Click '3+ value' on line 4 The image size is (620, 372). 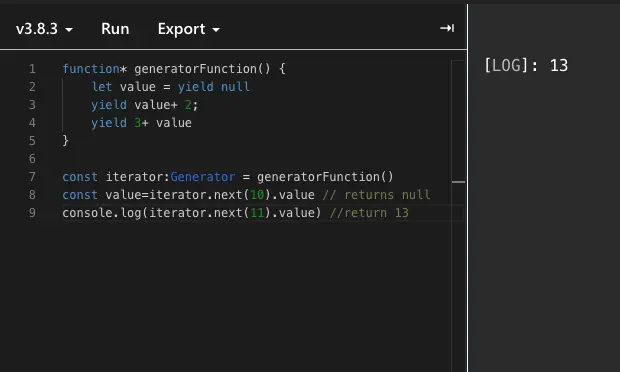(x=163, y=123)
